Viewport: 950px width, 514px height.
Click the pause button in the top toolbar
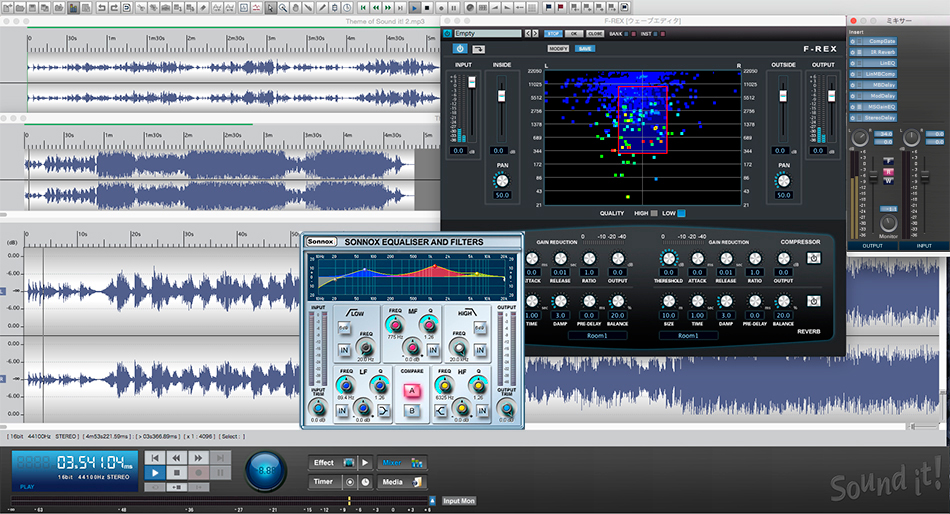pyautogui.click(x=454, y=8)
